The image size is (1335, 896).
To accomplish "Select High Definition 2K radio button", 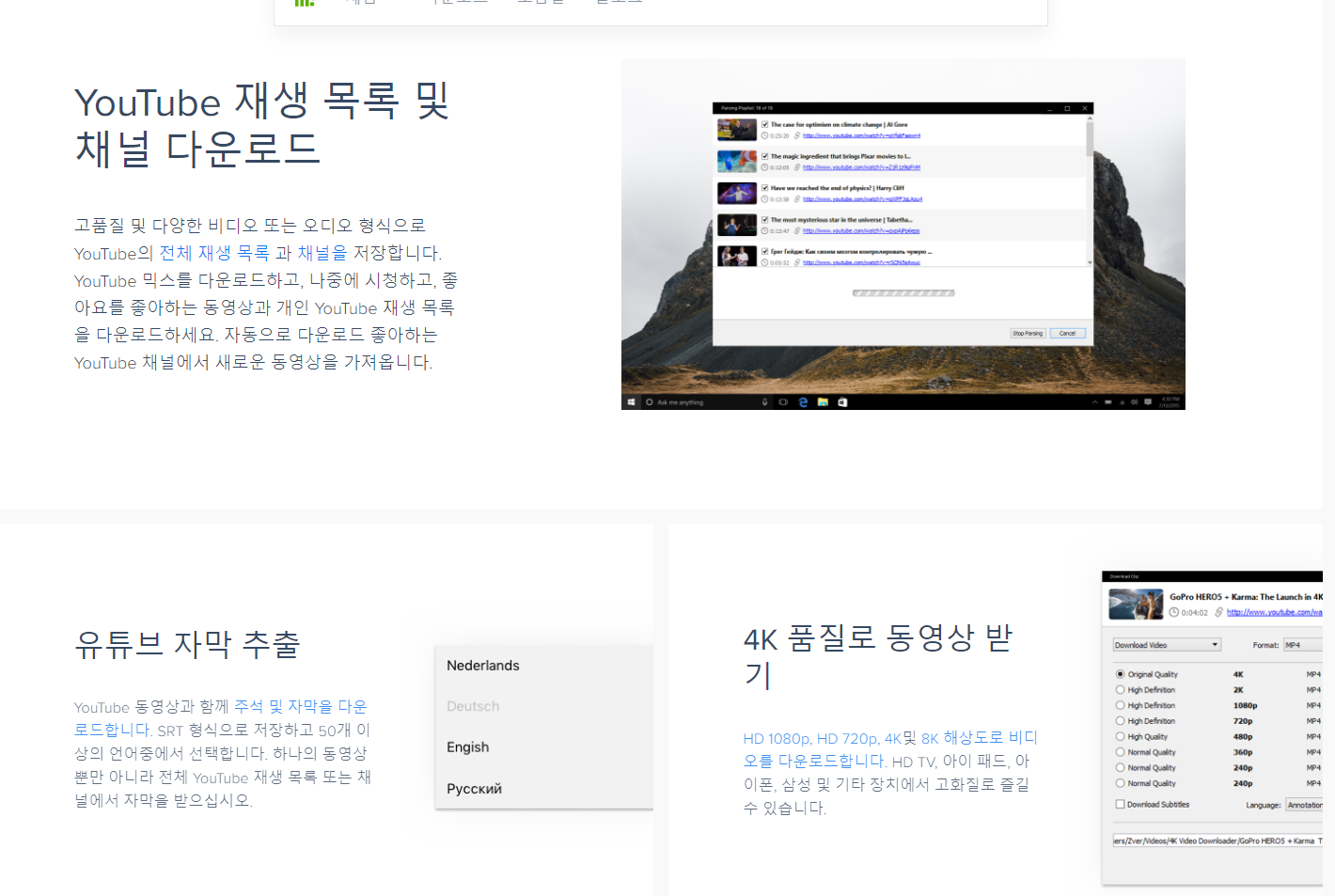I will click(x=1120, y=690).
